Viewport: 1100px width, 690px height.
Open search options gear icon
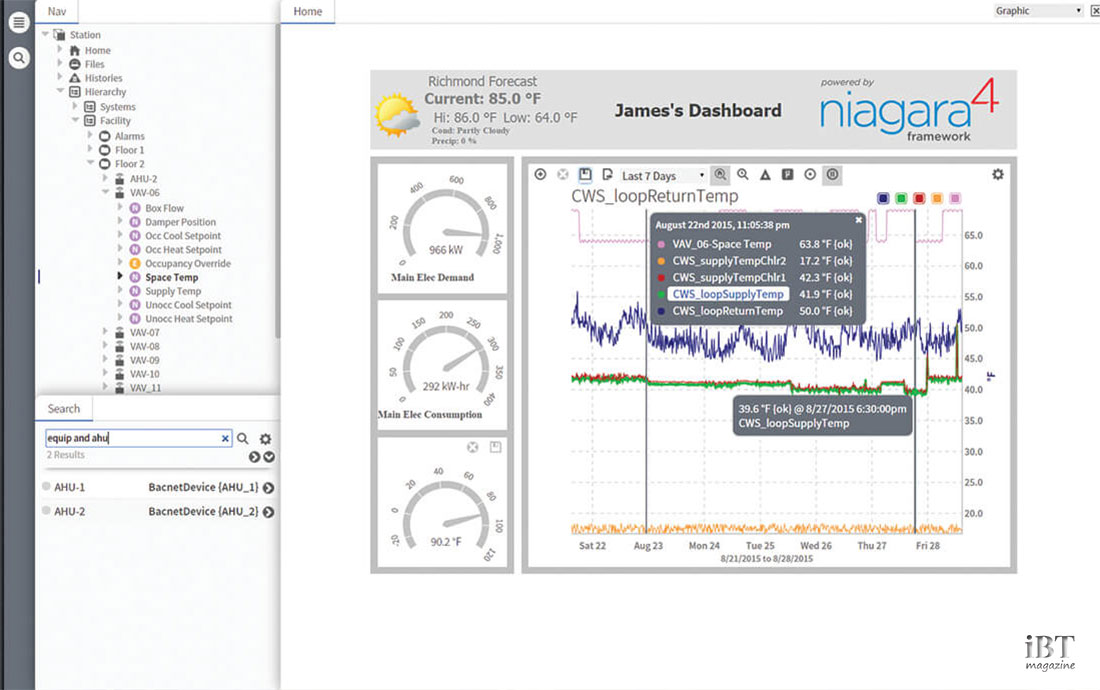(265, 439)
